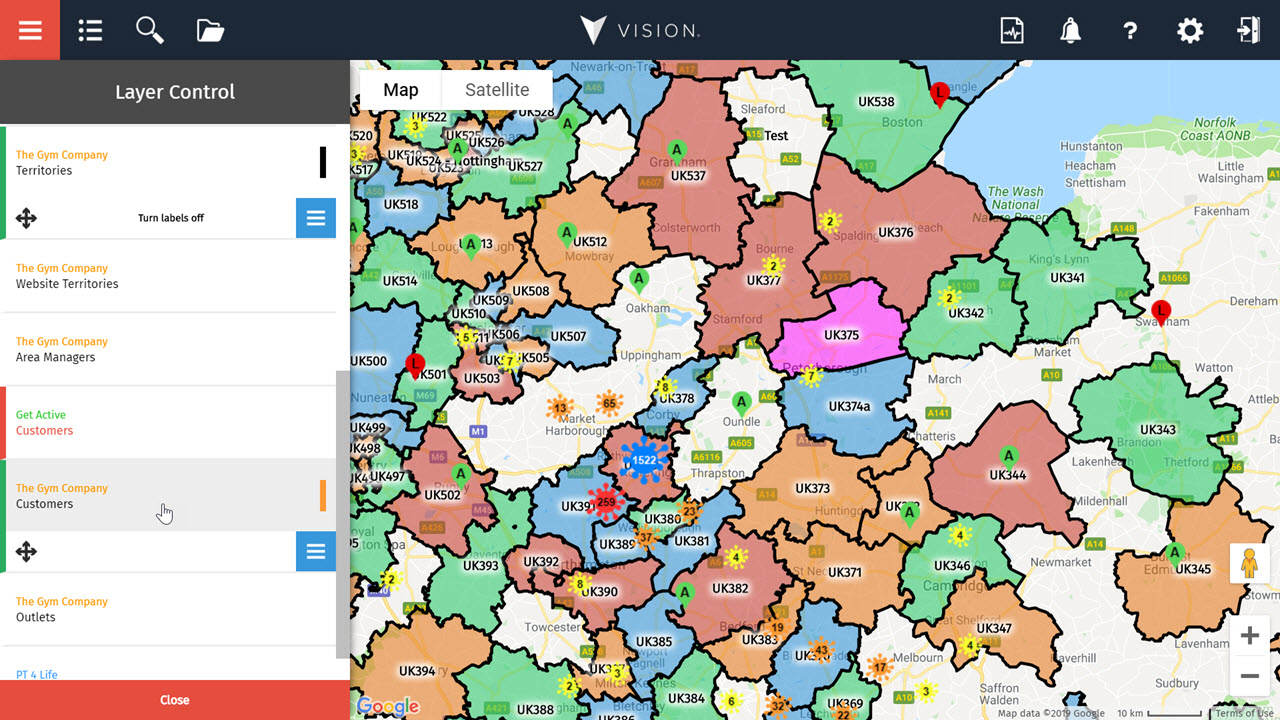The height and width of the screenshot is (720, 1280).
Task: Click the orange color bar of Customers layer
Action: (x=323, y=496)
